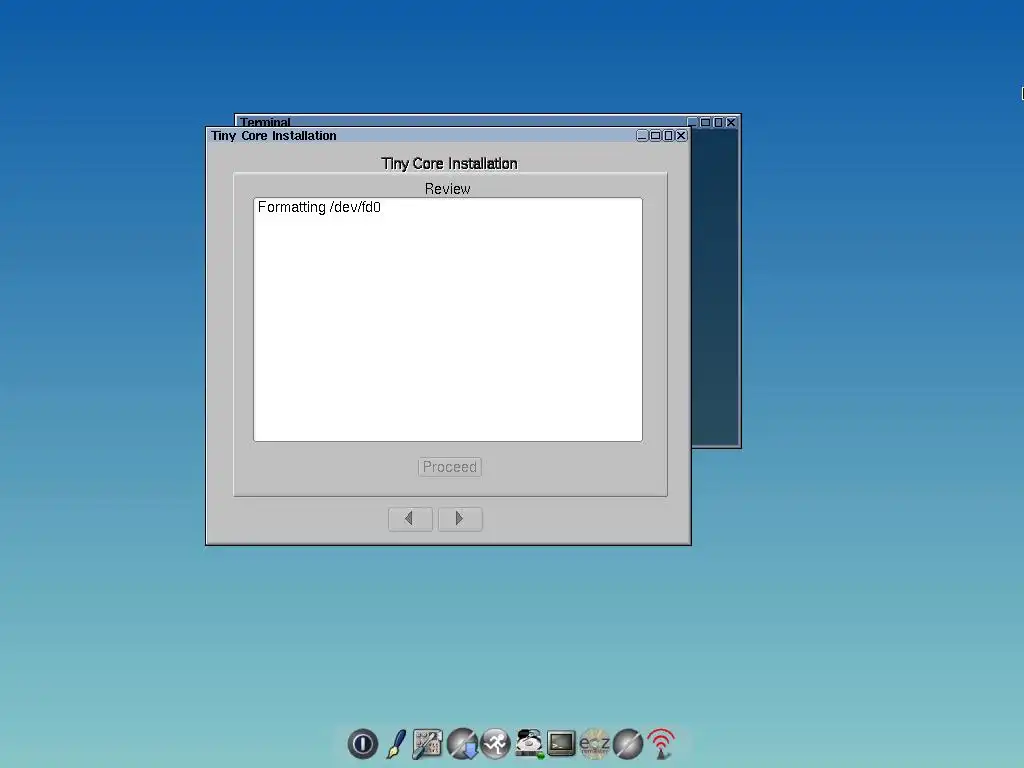This screenshot has width=1024, height=768.
Task: Maximize the Tiny Core Installation window
Action: (x=656, y=135)
